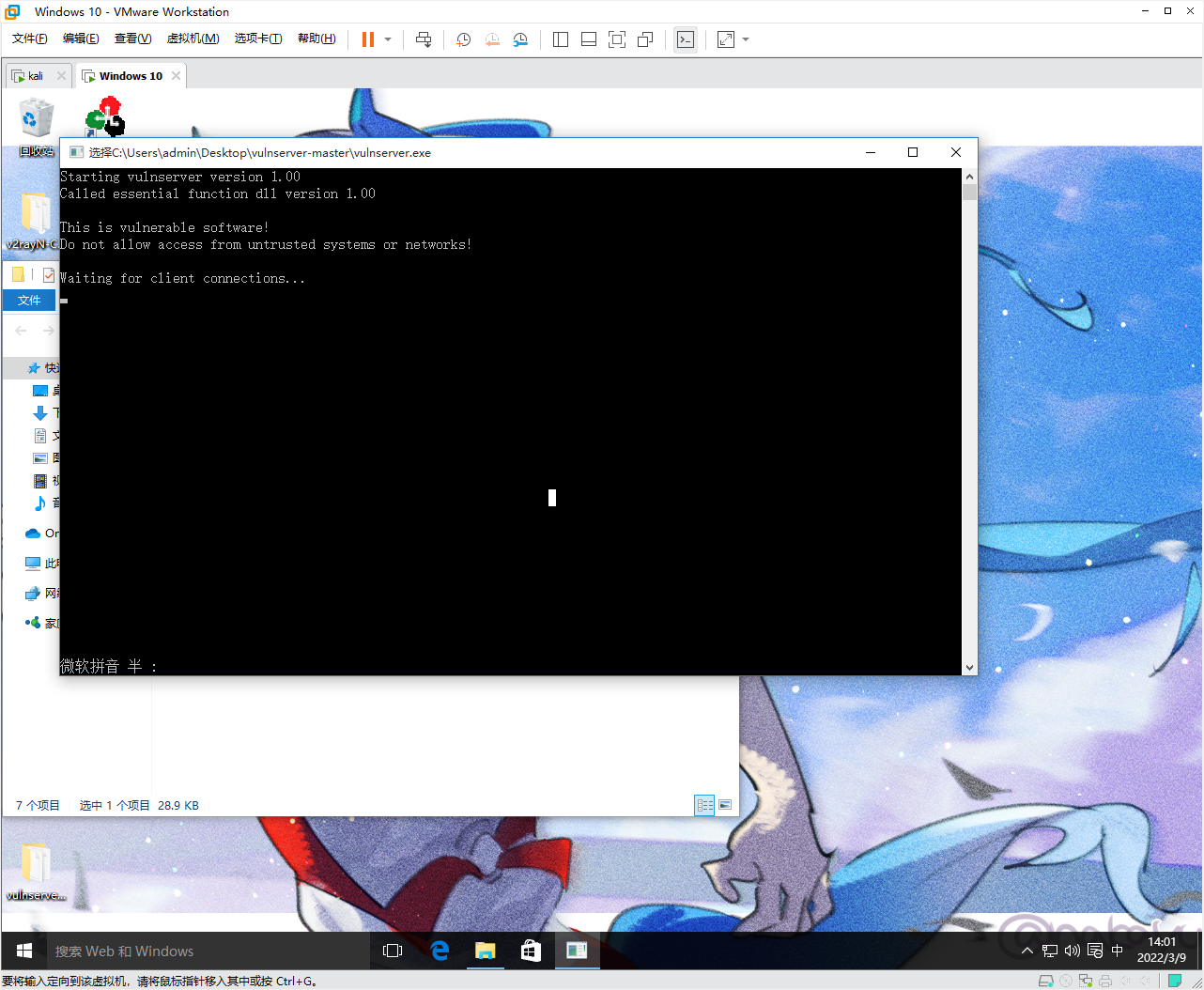
Task: Select Quick access star in the Explorer tree
Action: [x=34, y=368]
